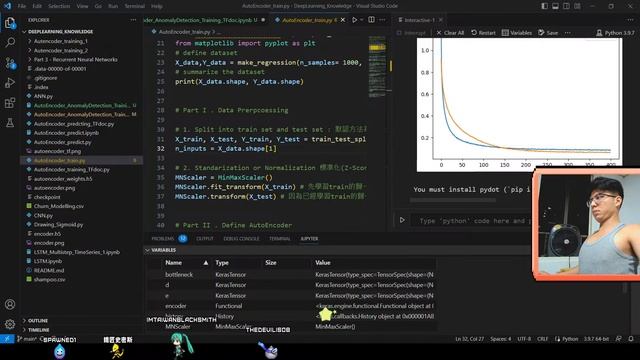Open the Search view in activity bar

(10, 42)
